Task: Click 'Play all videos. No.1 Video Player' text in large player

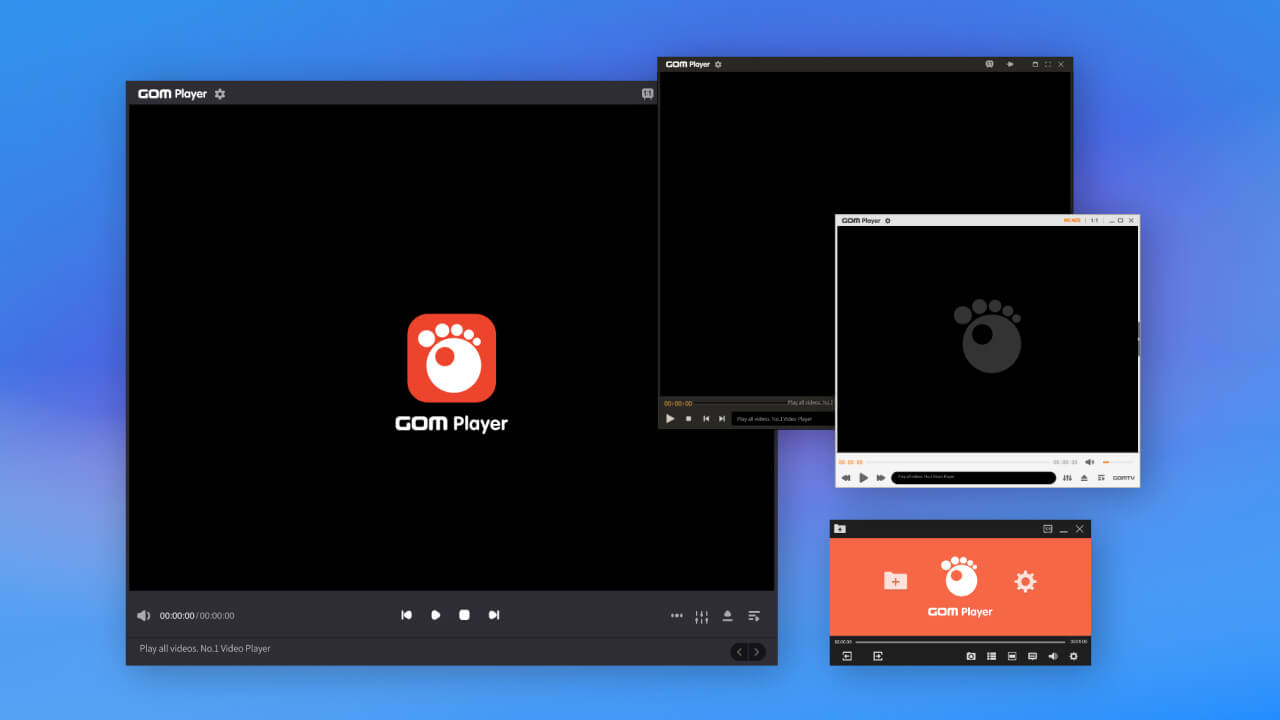Action: click(205, 649)
